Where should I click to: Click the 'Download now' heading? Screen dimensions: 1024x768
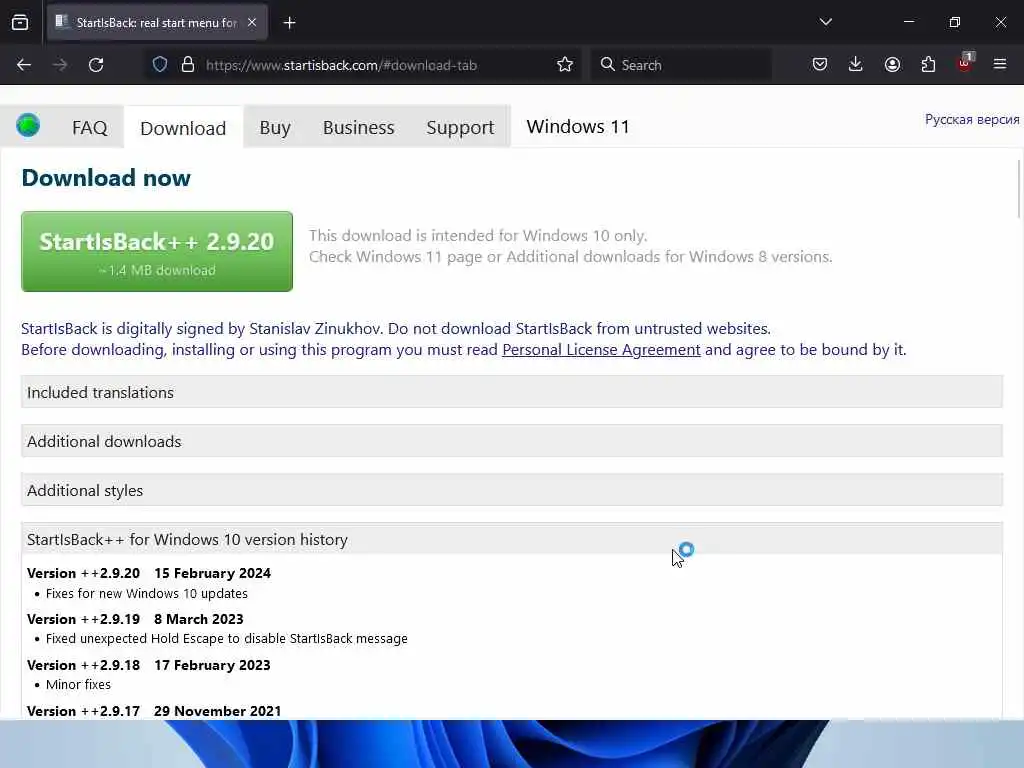pos(106,178)
